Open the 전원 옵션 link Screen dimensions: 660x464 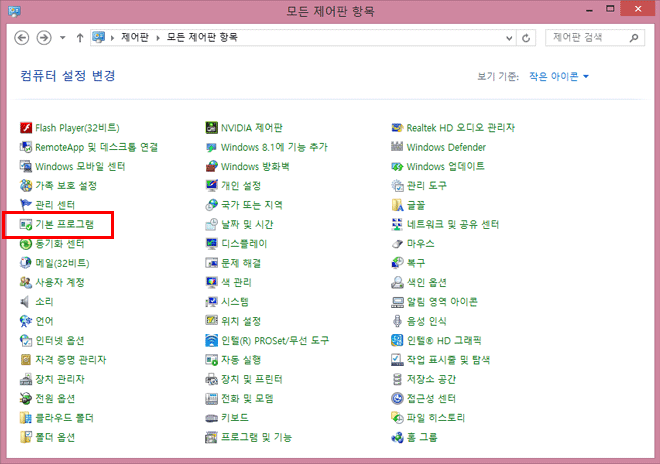(x=55, y=399)
